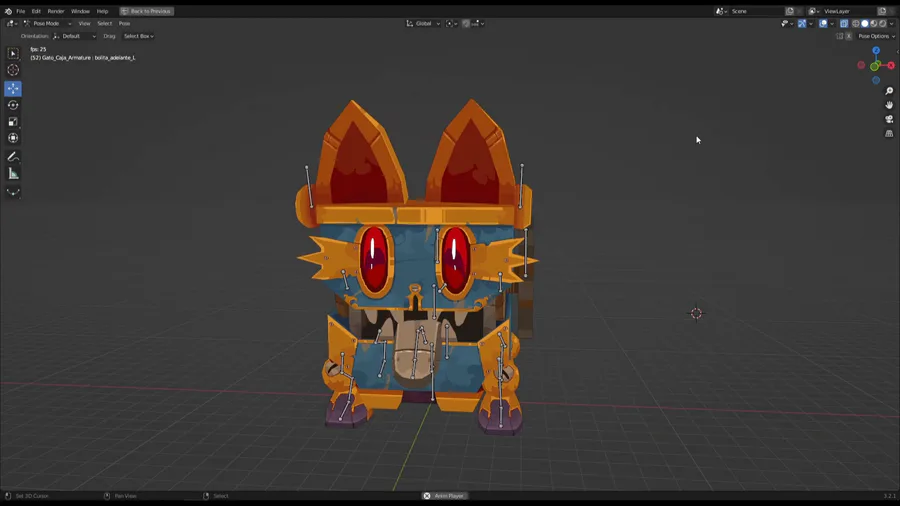Expand the Pose Options dropdown

(876, 36)
